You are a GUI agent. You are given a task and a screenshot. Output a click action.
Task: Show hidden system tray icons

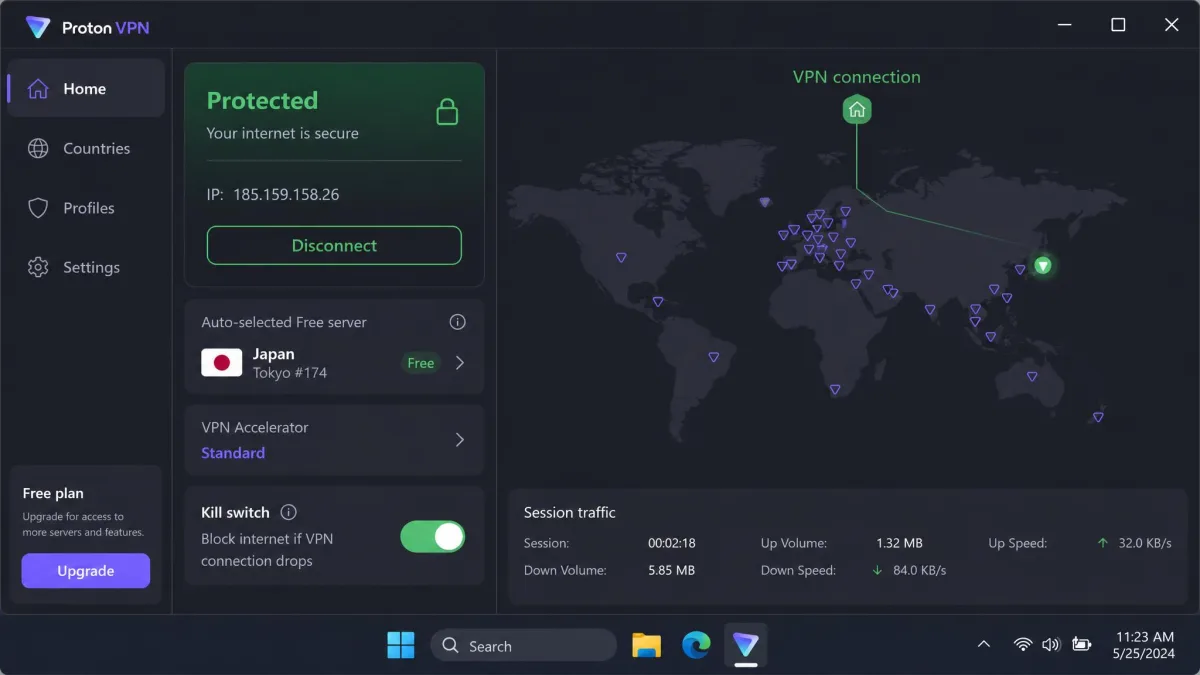984,645
